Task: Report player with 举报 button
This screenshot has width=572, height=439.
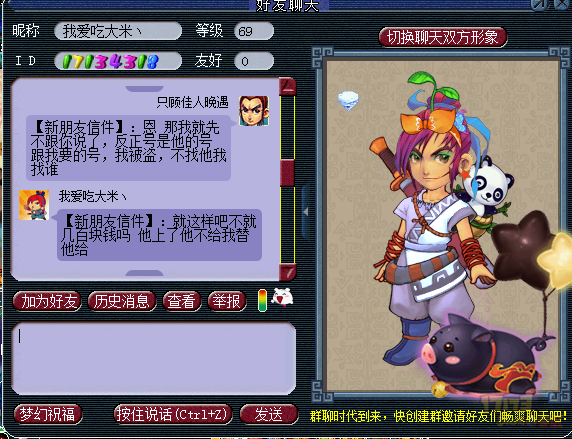Action: pos(227,301)
